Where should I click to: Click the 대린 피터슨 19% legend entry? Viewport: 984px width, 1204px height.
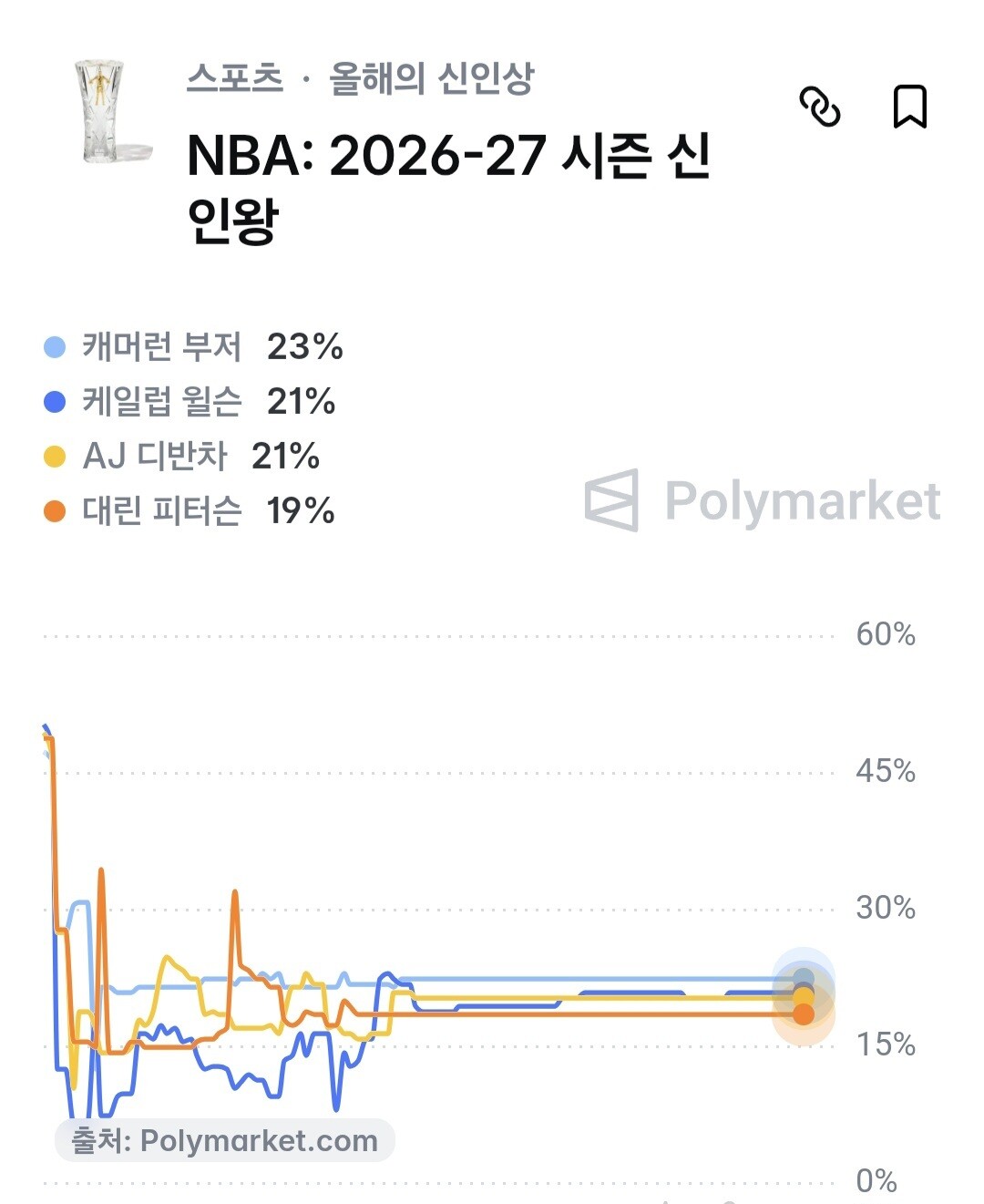pos(190,511)
